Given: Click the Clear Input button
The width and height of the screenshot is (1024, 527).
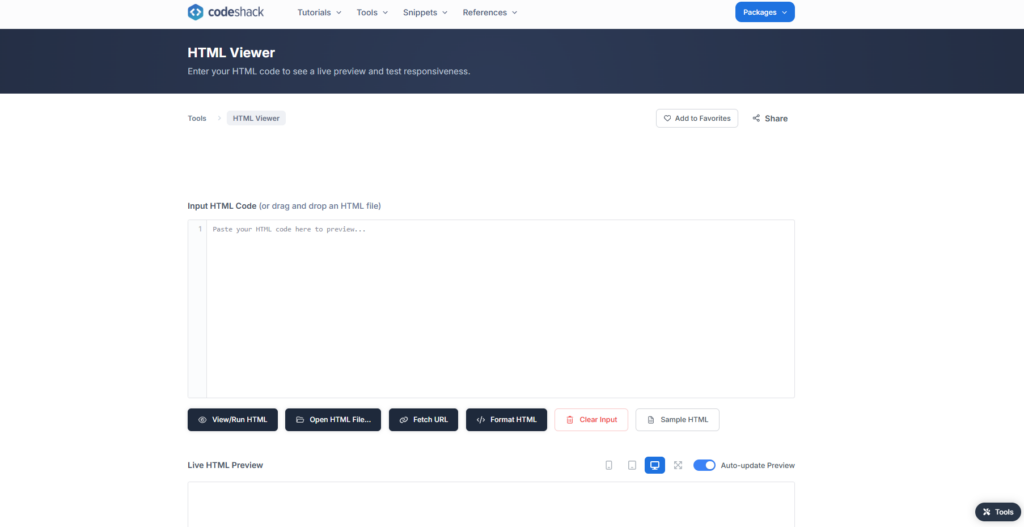Looking at the screenshot, I should (x=591, y=420).
